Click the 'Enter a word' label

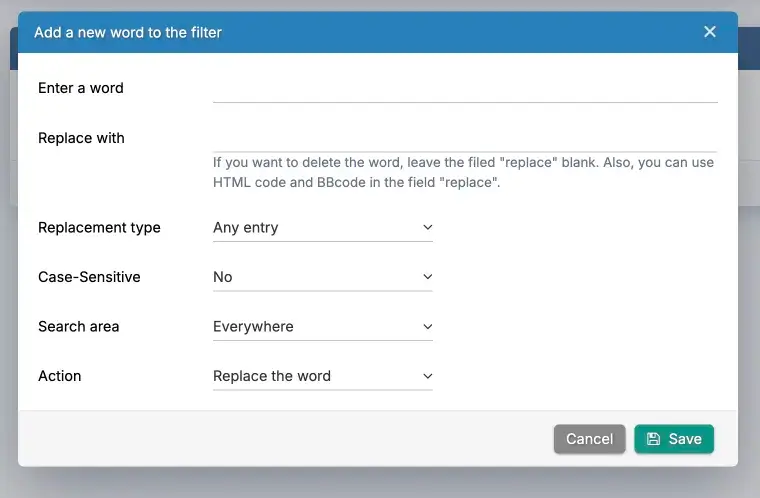tap(81, 88)
